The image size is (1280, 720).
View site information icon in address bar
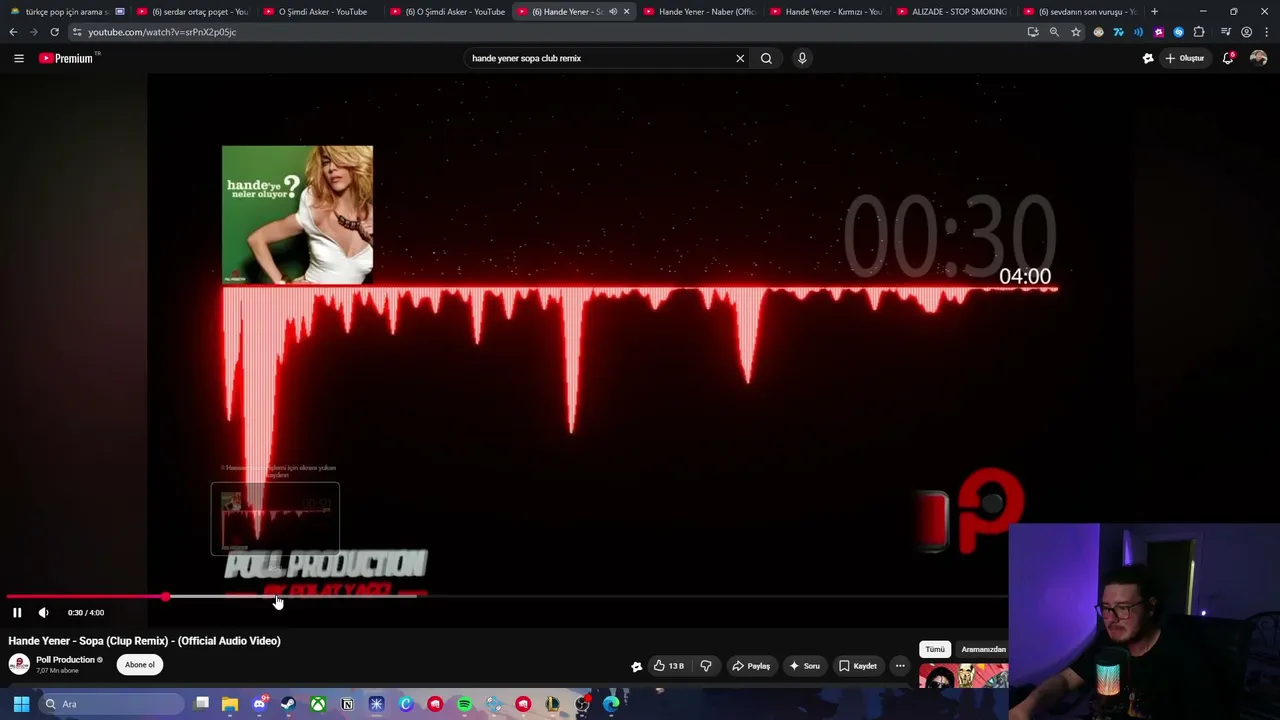pyautogui.click(x=77, y=32)
